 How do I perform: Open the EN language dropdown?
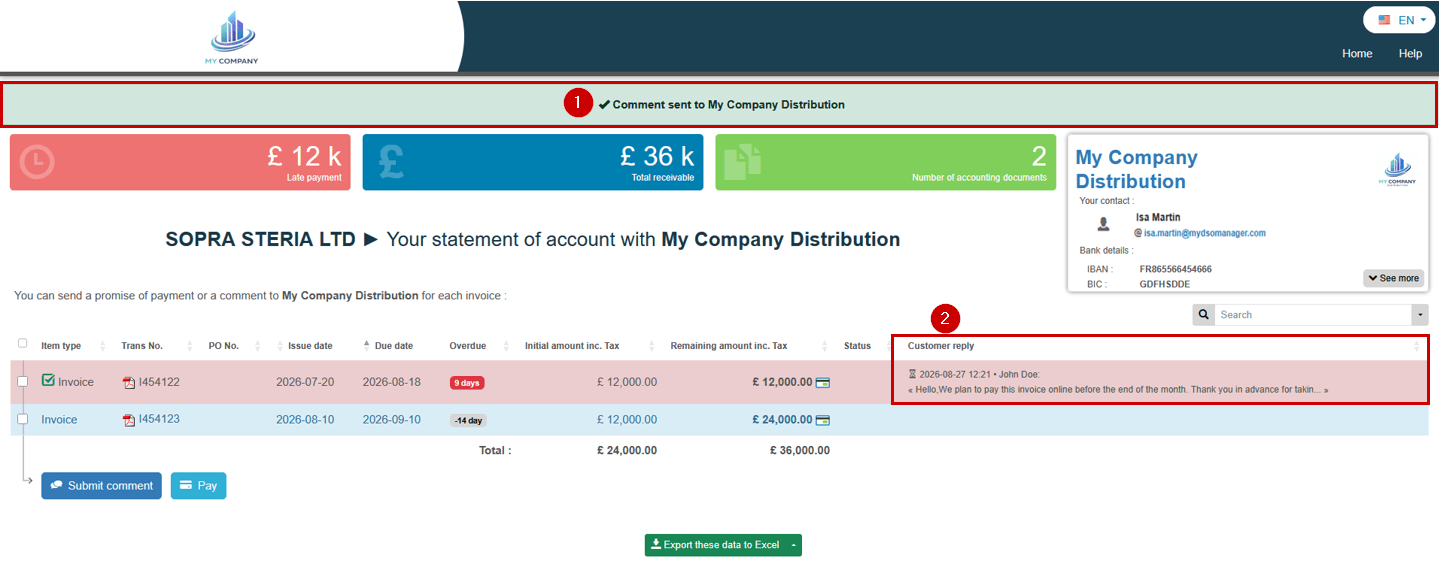(x=1399, y=20)
